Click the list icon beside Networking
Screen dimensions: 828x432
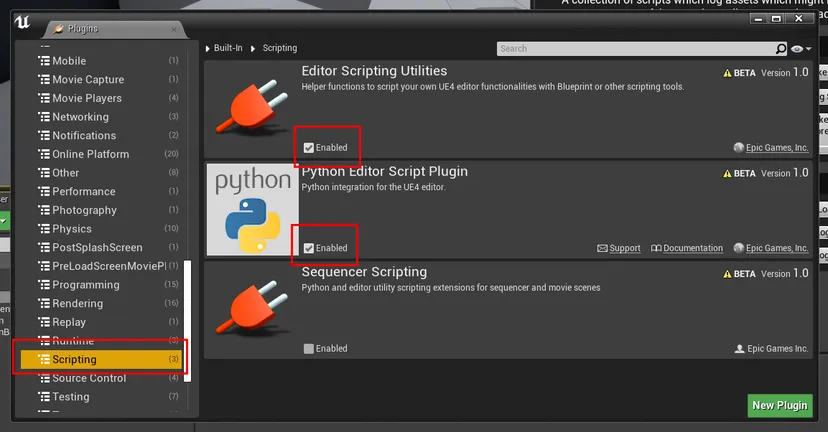(44, 117)
